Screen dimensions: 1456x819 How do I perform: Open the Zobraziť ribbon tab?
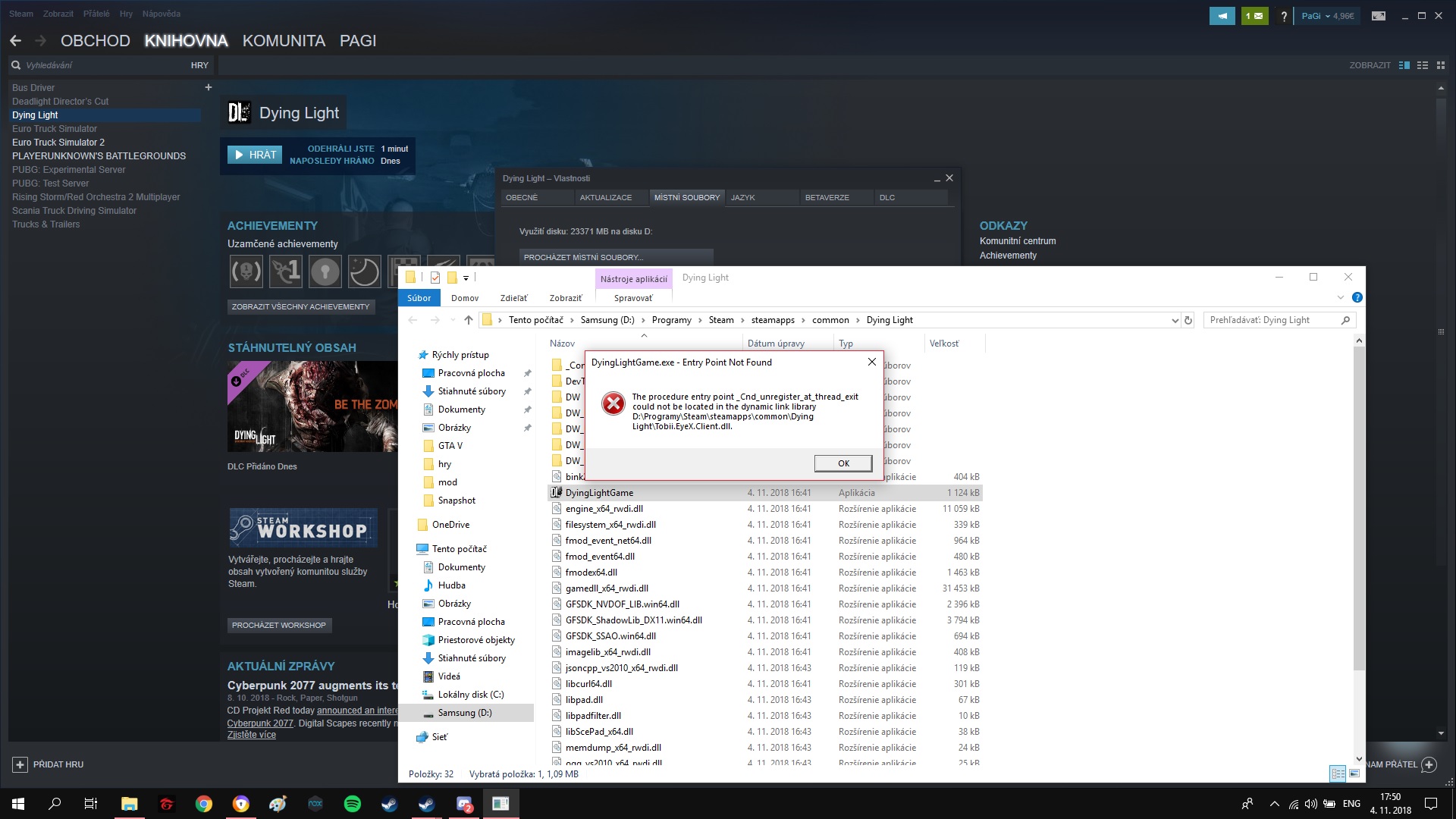coord(565,298)
